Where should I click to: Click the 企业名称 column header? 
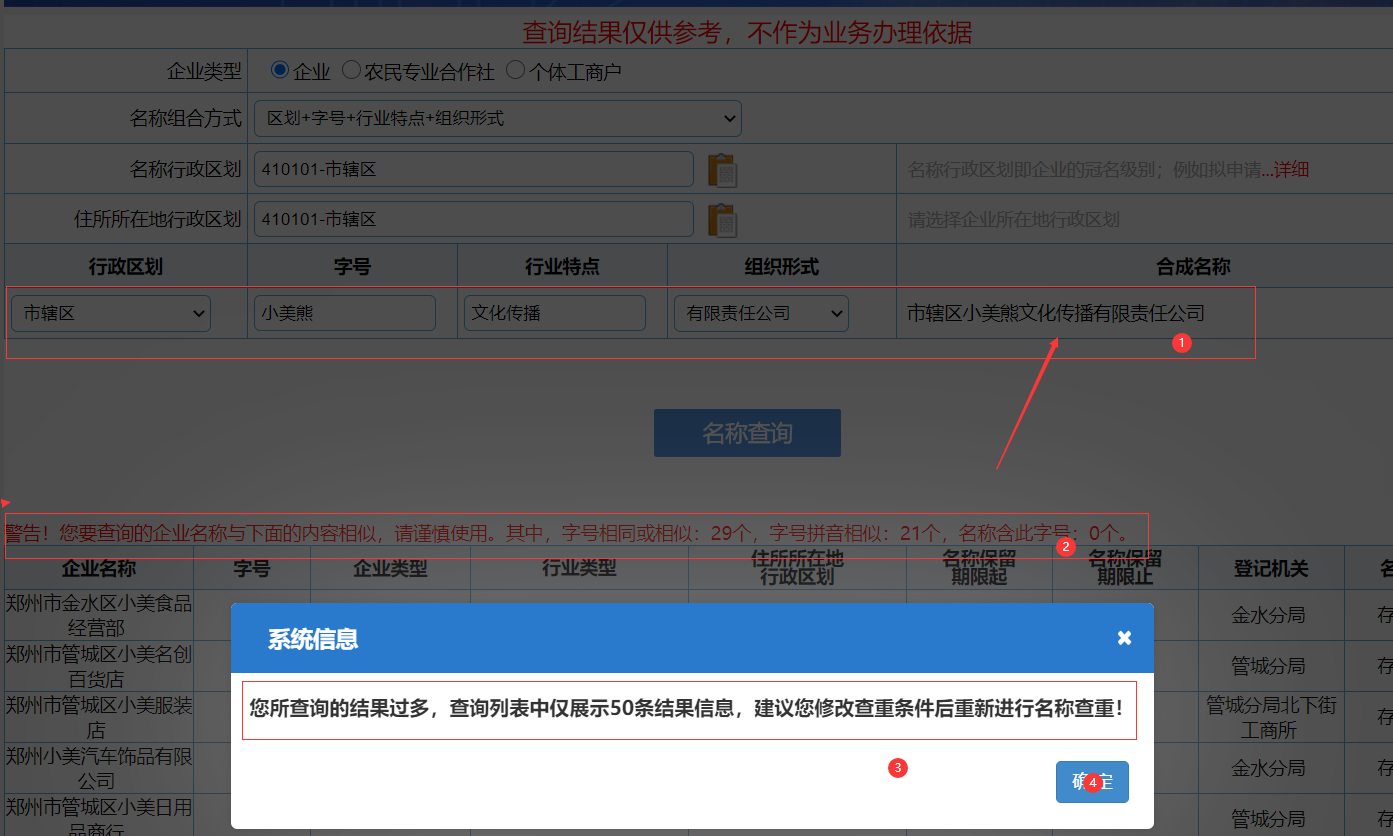[x=99, y=569]
